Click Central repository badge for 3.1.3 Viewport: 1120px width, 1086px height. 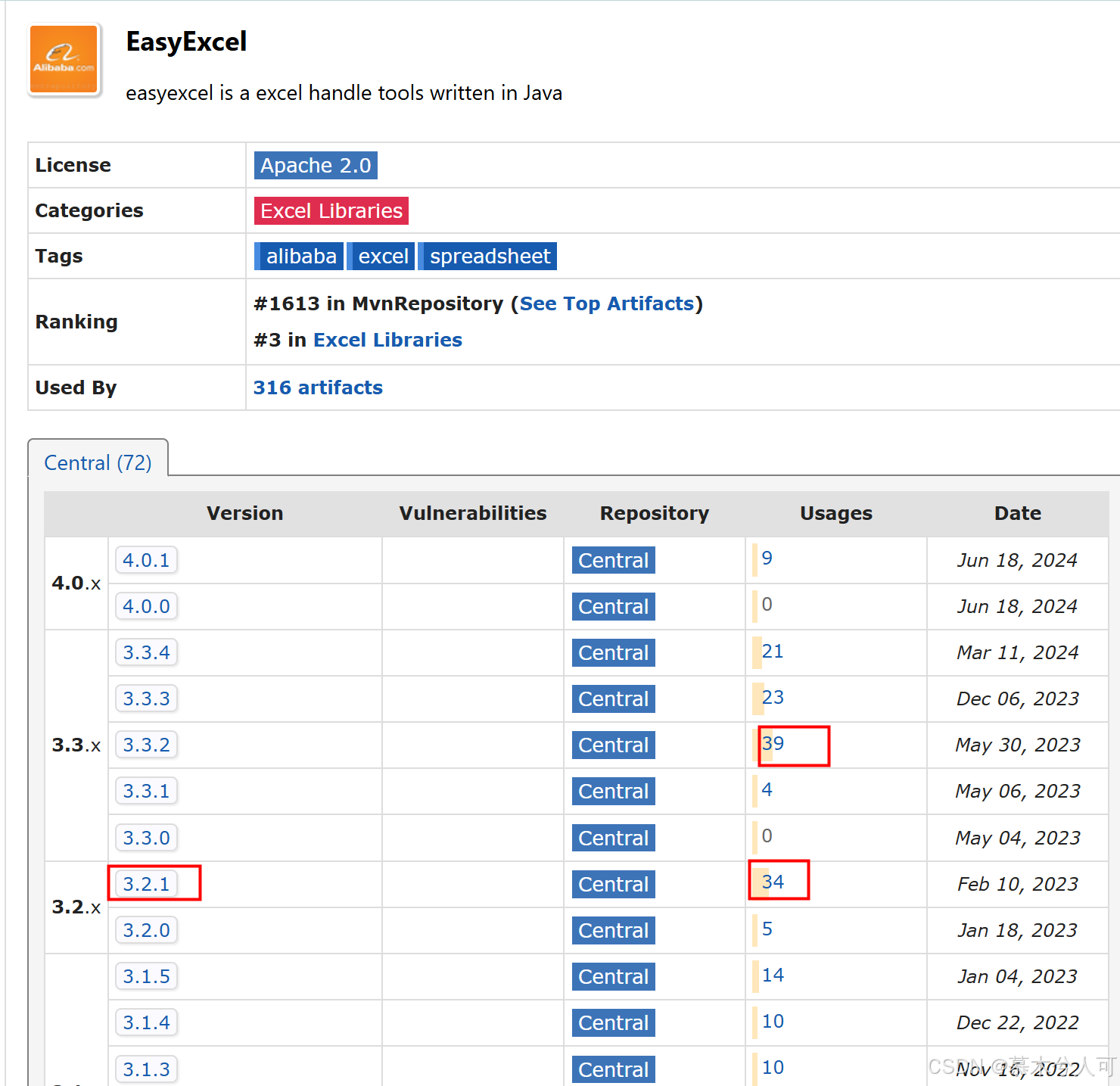point(613,1069)
